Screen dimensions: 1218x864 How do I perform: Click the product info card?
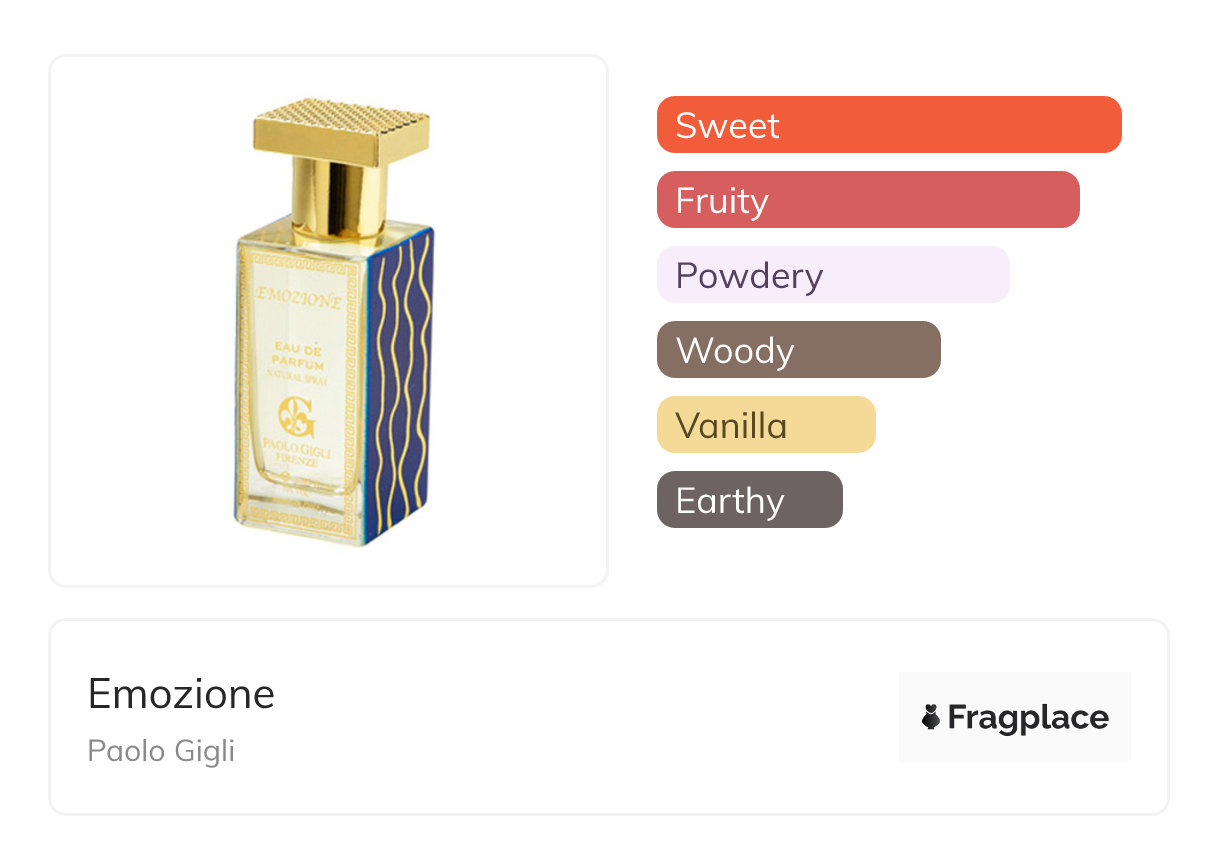pos(609,717)
